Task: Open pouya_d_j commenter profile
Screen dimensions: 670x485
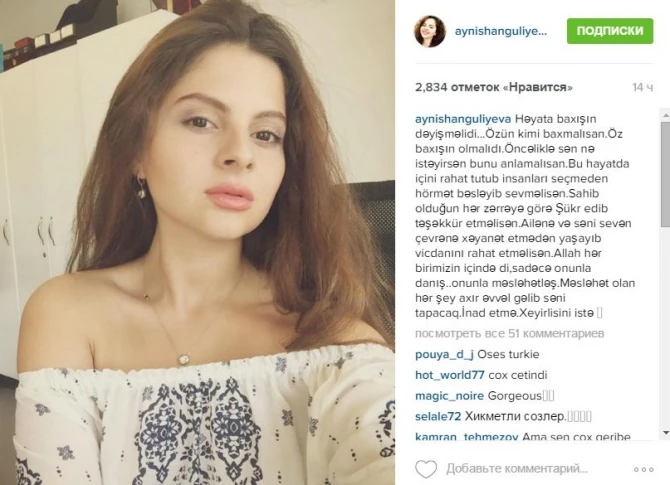Action: pos(444,355)
